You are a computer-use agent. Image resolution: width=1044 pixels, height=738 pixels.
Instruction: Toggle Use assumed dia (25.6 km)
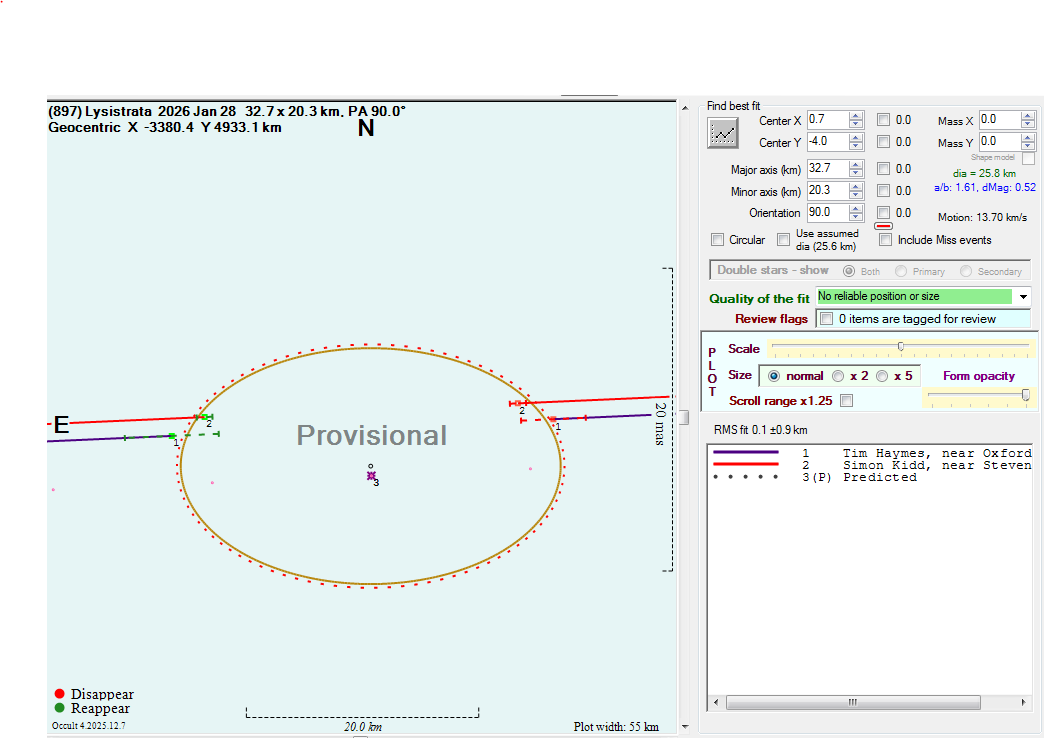point(783,240)
